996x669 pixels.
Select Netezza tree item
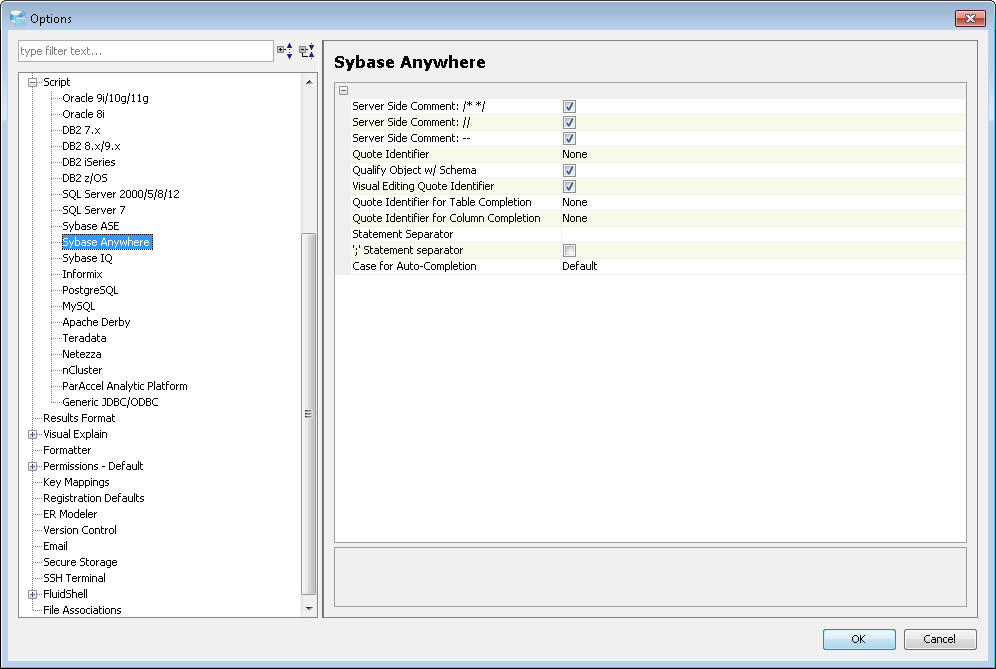click(82, 354)
